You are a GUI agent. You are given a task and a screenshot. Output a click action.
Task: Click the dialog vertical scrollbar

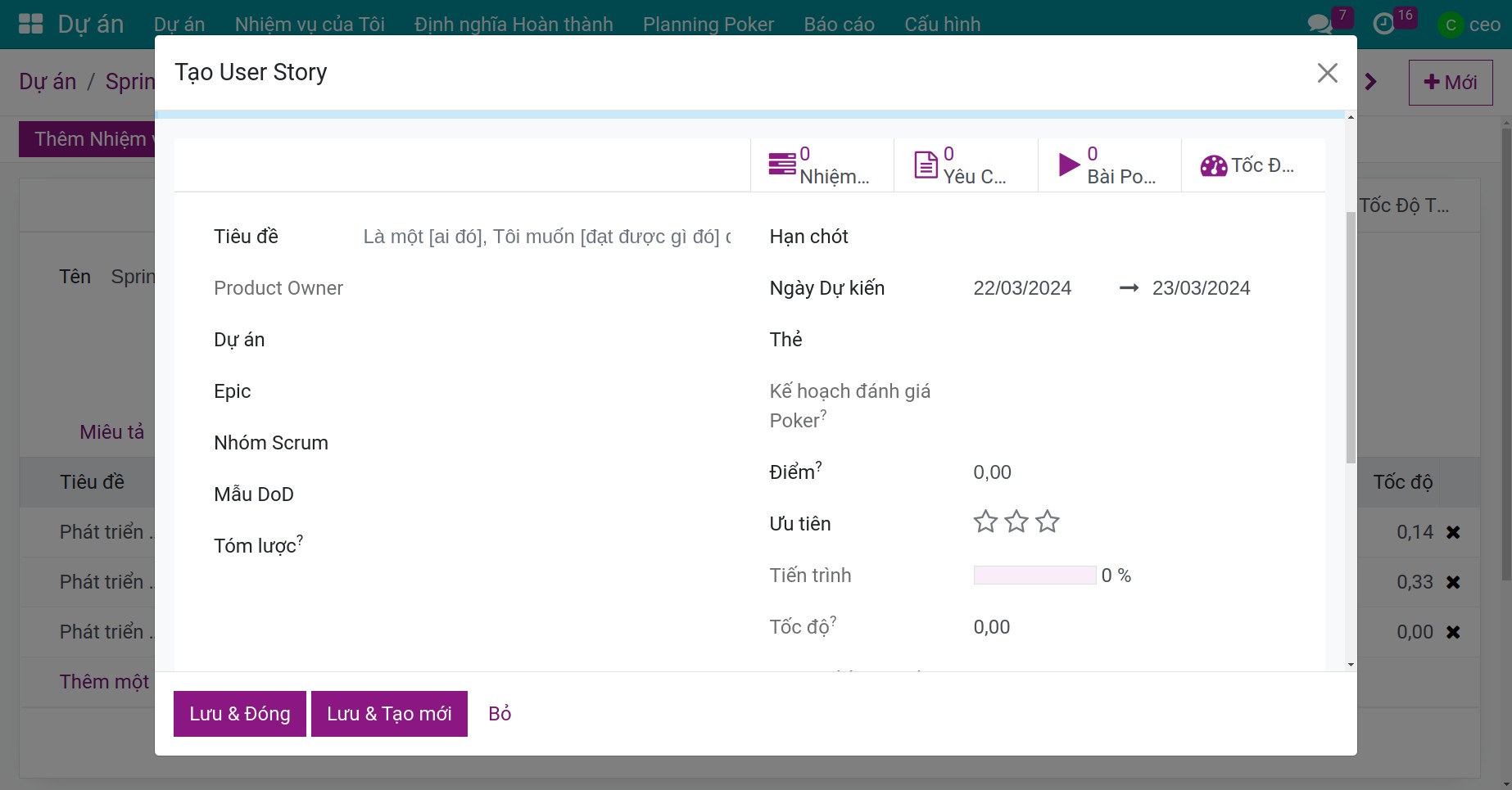tap(1351, 337)
